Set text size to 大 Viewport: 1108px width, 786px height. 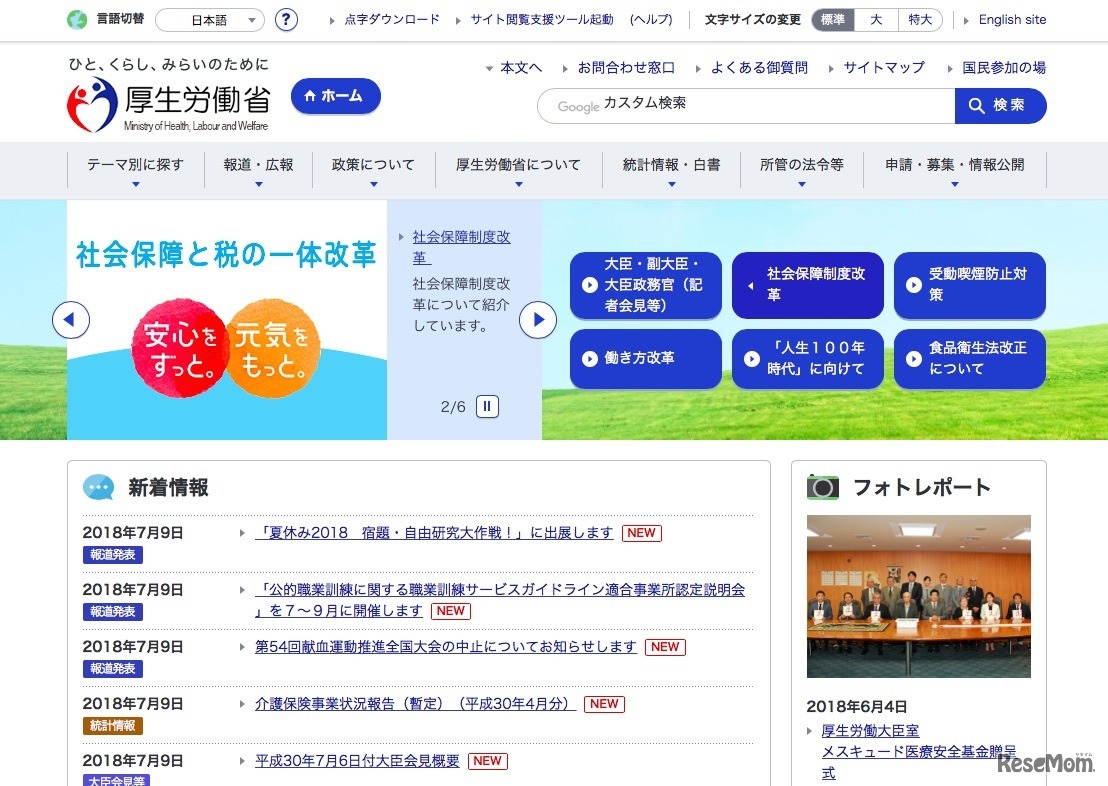pyautogui.click(x=875, y=19)
